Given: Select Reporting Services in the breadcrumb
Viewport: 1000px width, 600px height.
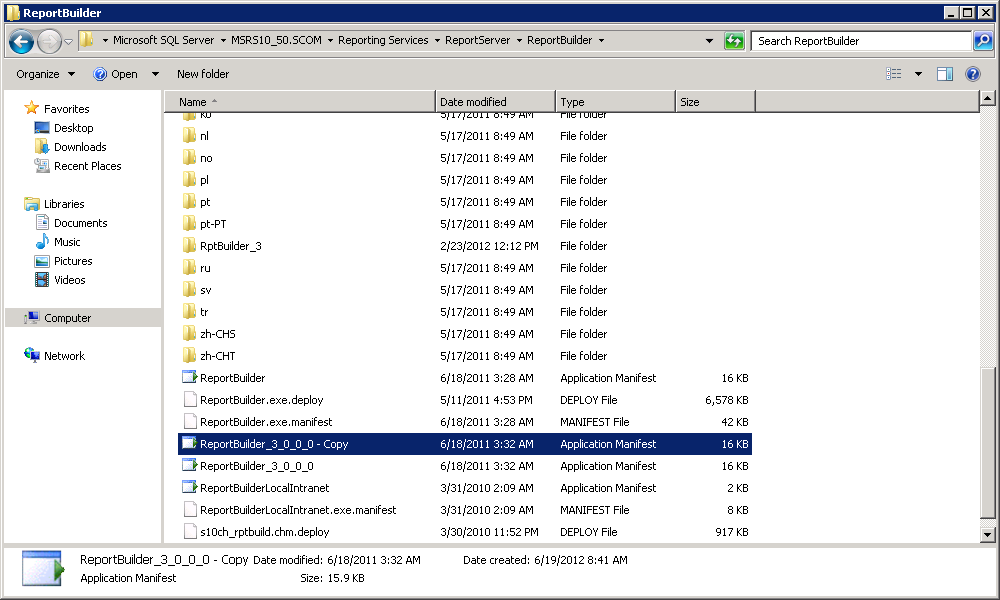Looking at the screenshot, I should (383, 40).
